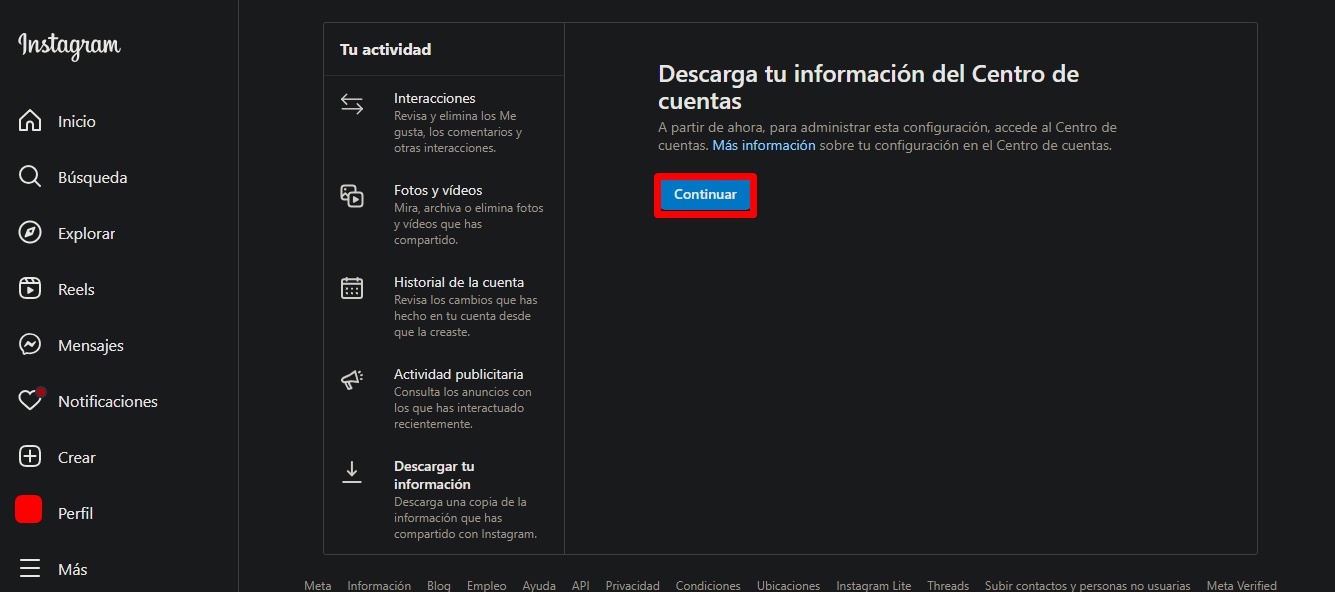Open the Blog footer link
This screenshot has width=1335, height=592.
tap(438, 586)
